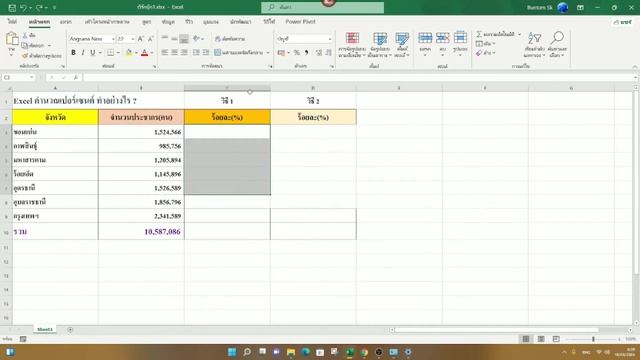640x360 pixels.
Task: Toggle bold formatting
Action: pos(73,53)
